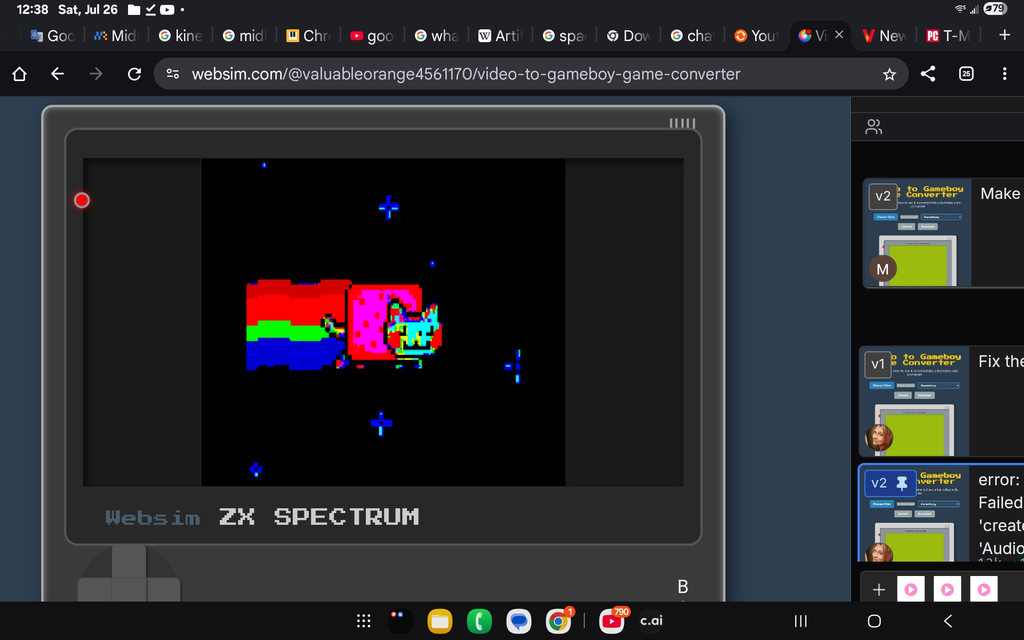Click the second pink play thumbnail
Viewport: 1024px width, 640px height.
[x=948, y=590]
